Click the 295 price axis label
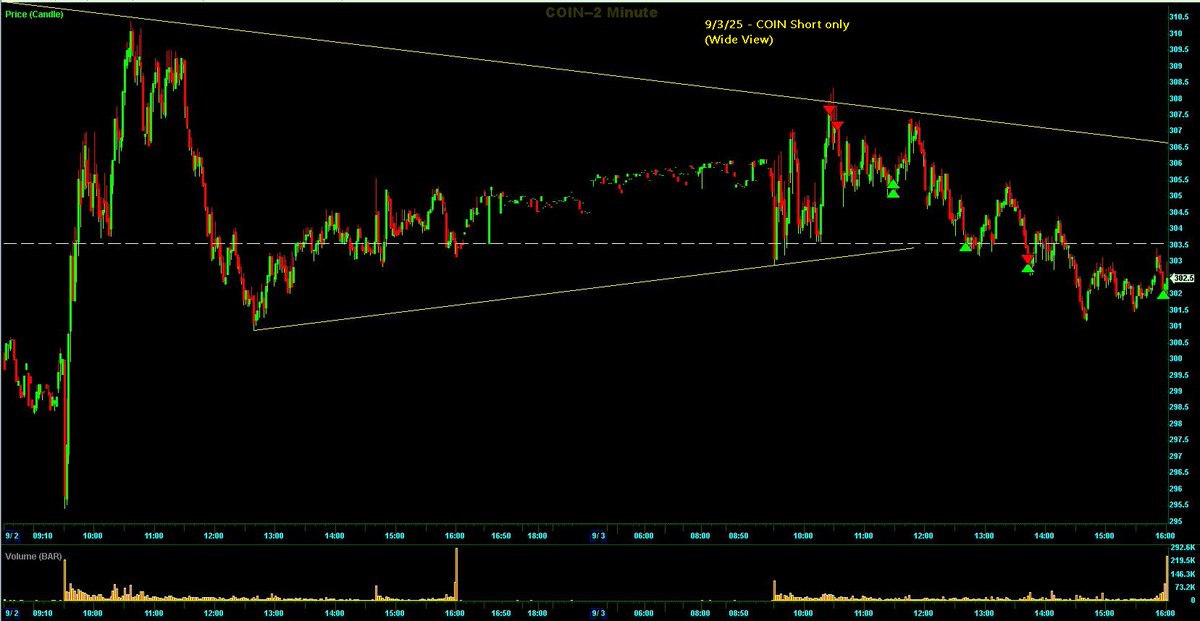The width and height of the screenshot is (1200, 621). (x=1175, y=520)
